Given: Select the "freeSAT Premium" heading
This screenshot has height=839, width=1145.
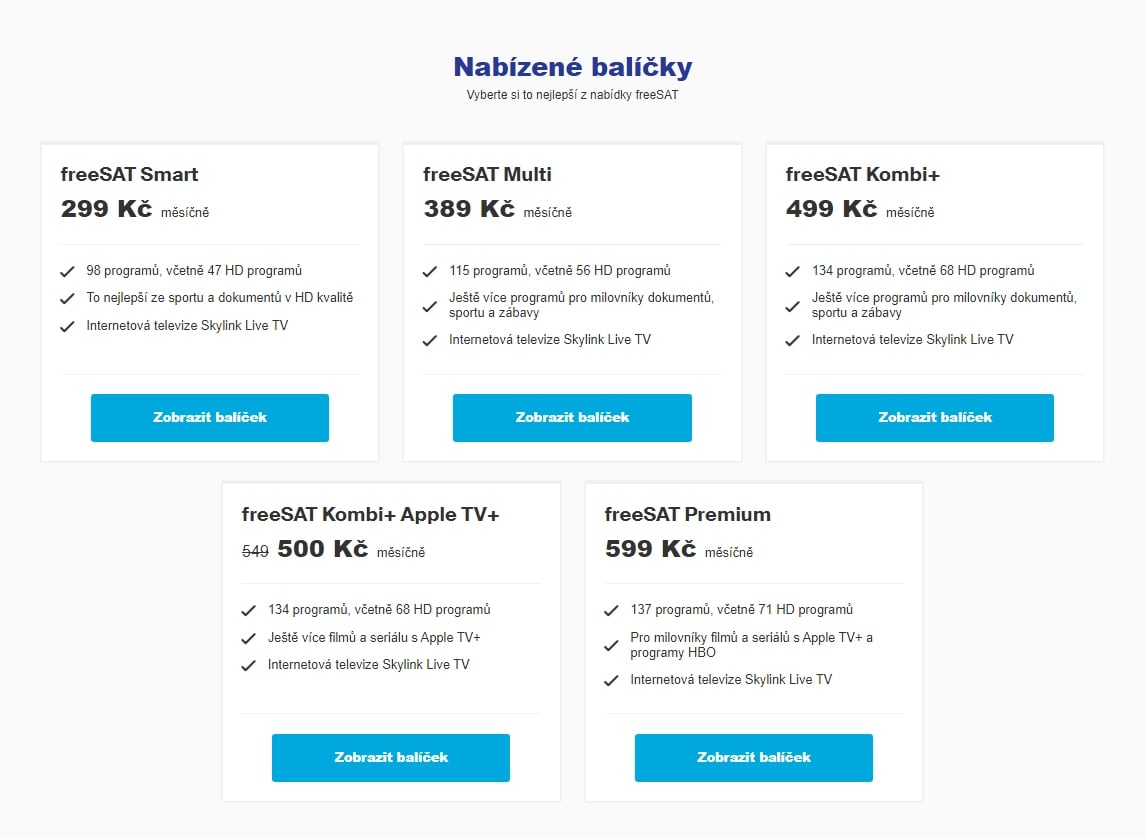Looking at the screenshot, I should click(687, 514).
